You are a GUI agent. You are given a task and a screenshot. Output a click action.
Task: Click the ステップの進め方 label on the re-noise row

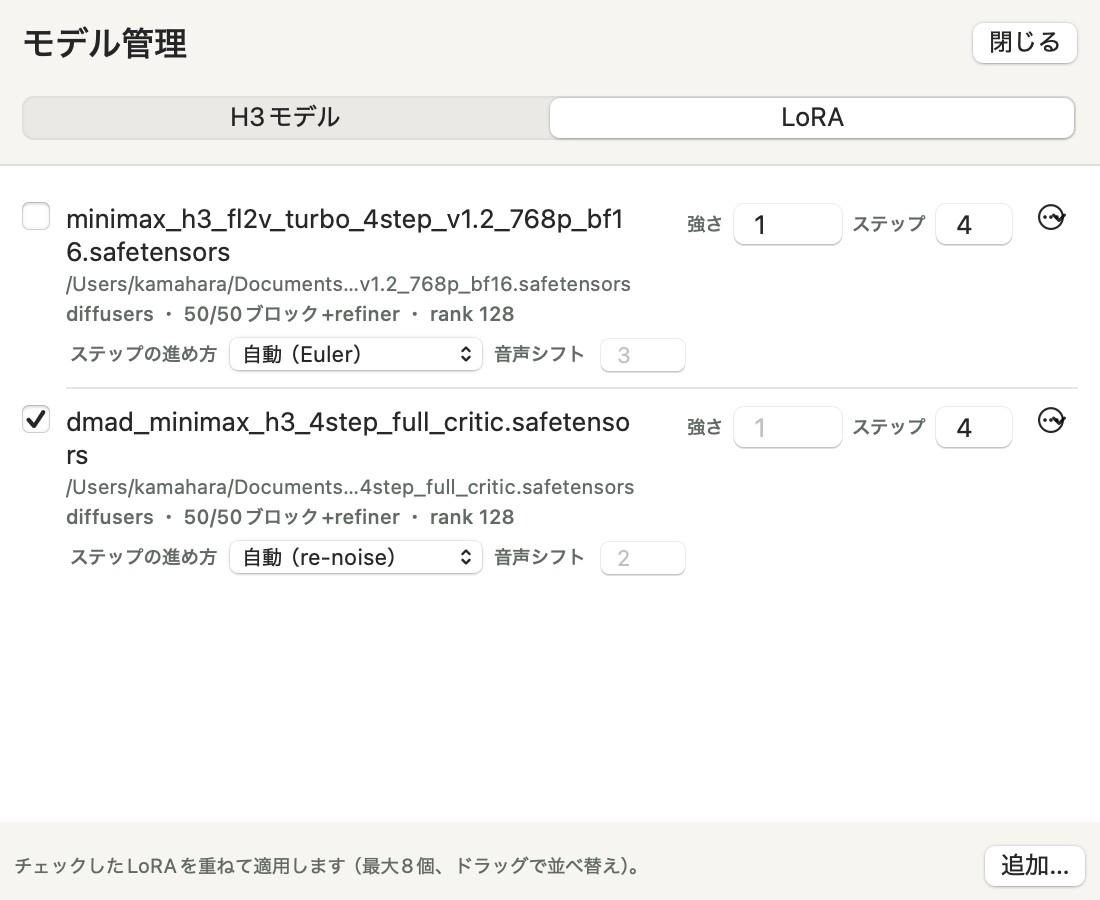pyautogui.click(x=144, y=556)
